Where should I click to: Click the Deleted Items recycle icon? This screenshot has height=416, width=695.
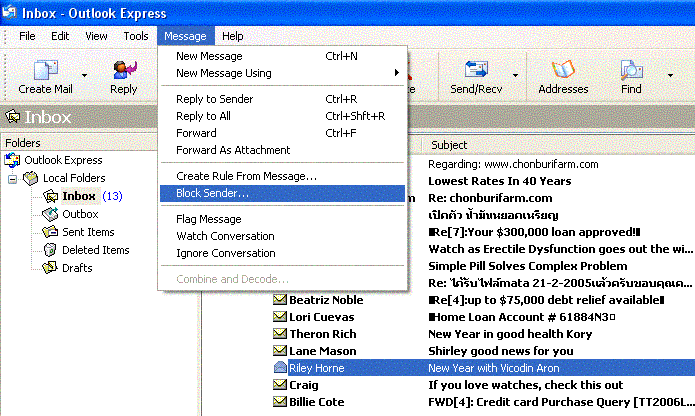coord(50,250)
